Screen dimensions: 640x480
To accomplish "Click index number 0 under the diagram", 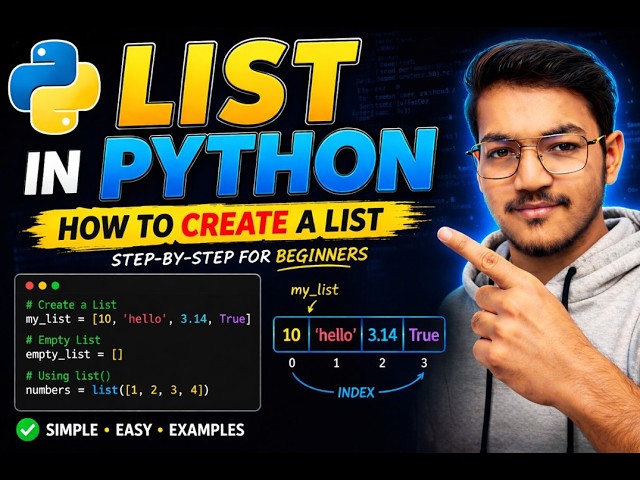I will 291,362.
